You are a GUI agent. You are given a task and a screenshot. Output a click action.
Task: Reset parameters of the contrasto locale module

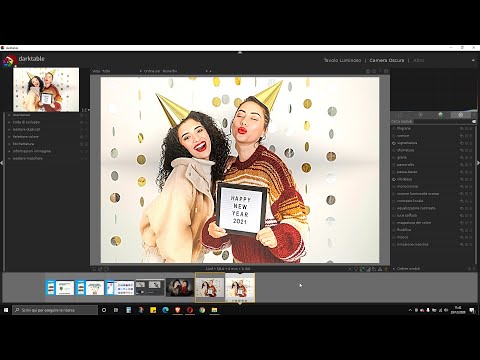coord(466,201)
